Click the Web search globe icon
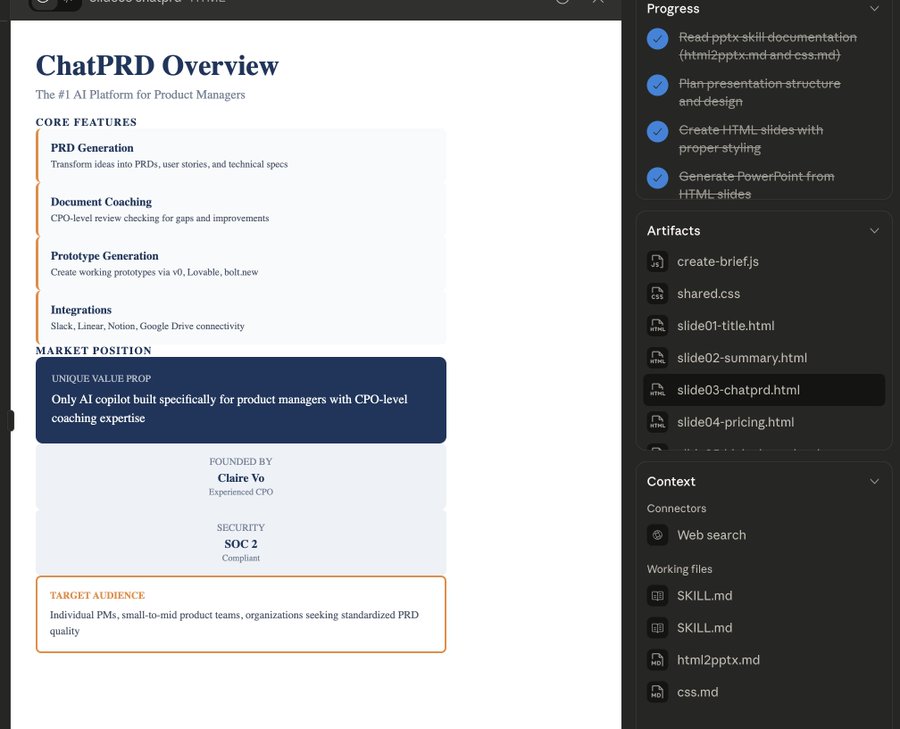 [657, 535]
